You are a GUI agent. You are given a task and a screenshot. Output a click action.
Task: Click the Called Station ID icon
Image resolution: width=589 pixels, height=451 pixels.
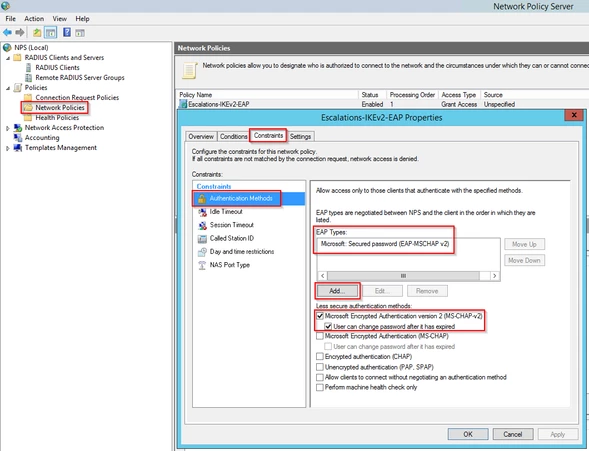click(x=202, y=238)
